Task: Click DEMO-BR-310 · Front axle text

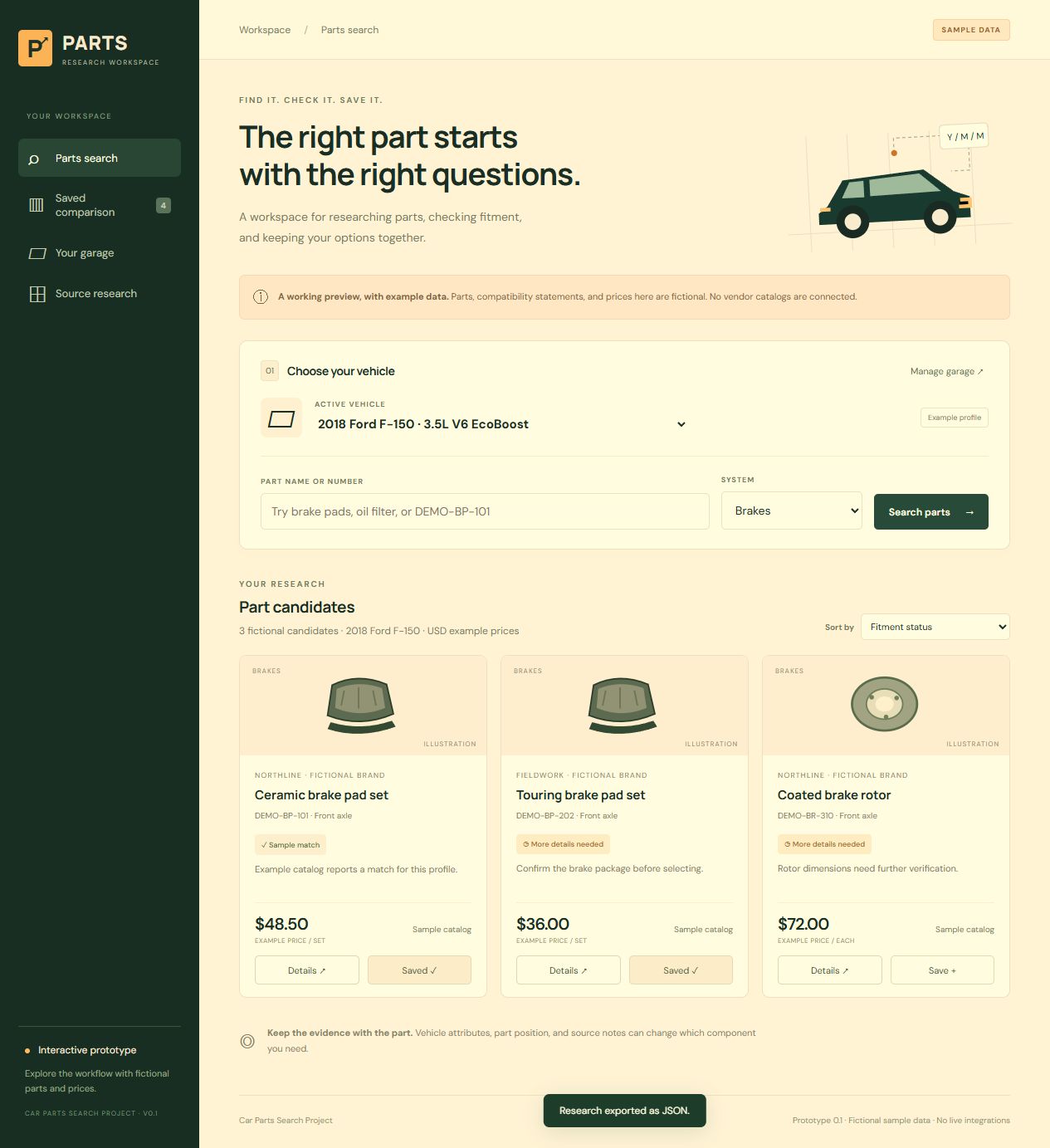Action: (828, 816)
